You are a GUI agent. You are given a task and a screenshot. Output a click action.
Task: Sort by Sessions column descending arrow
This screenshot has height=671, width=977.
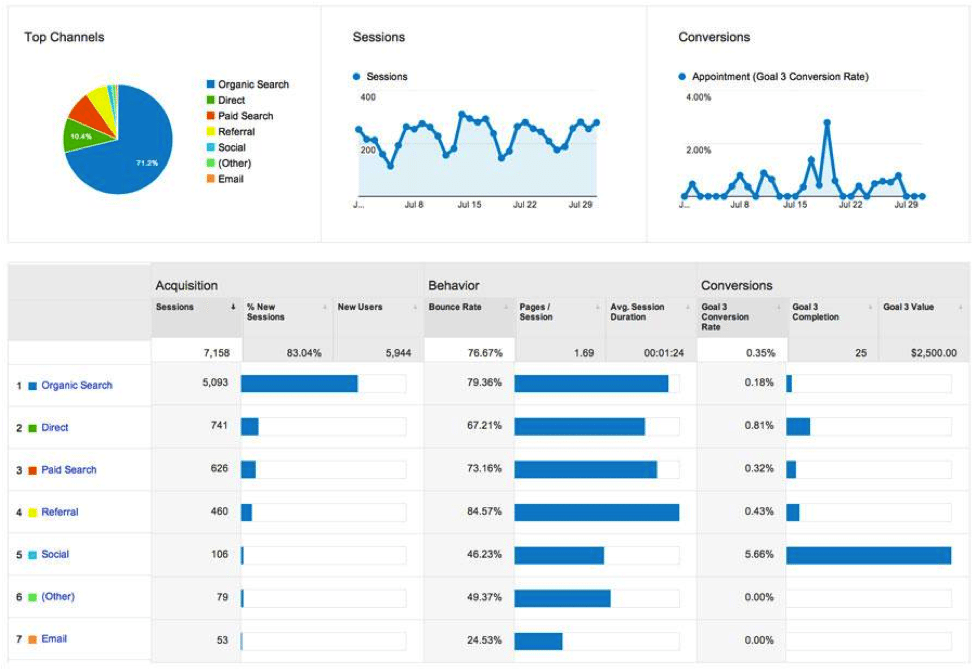click(233, 307)
